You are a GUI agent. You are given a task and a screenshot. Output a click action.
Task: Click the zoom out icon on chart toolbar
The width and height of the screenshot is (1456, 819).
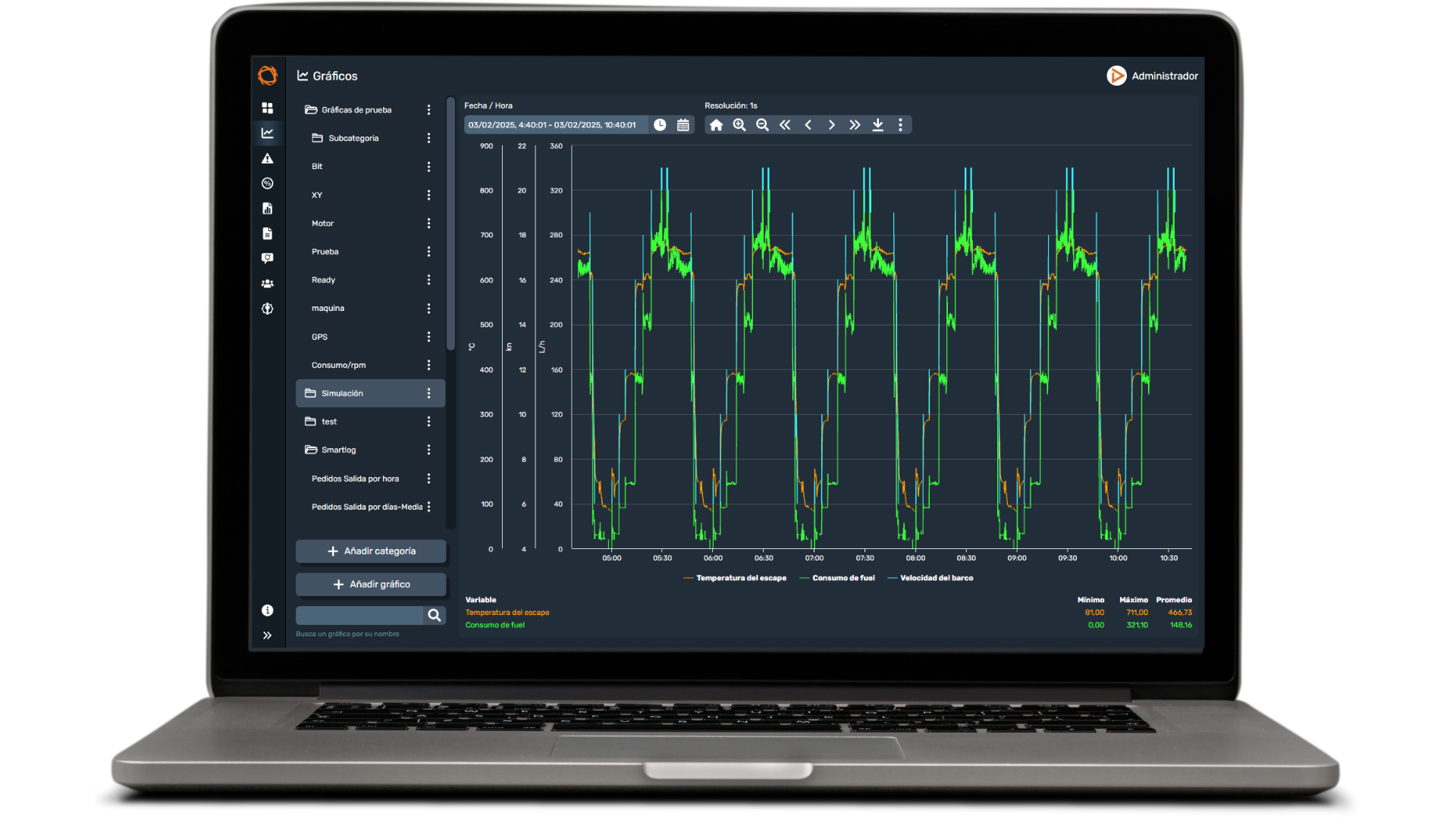[x=763, y=124]
